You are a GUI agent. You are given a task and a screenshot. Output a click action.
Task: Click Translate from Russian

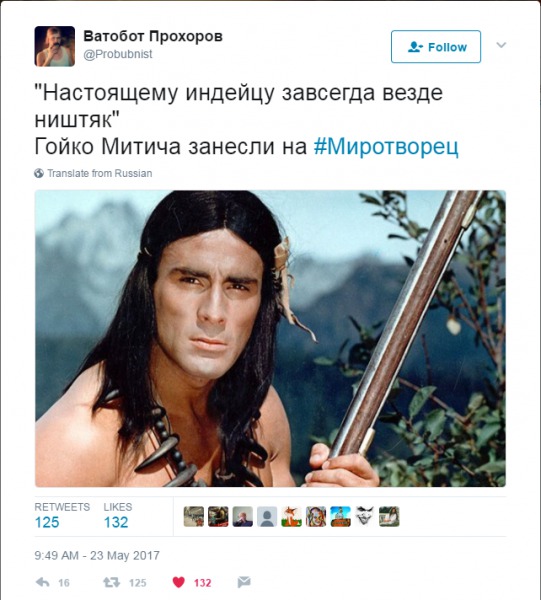[99, 173]
